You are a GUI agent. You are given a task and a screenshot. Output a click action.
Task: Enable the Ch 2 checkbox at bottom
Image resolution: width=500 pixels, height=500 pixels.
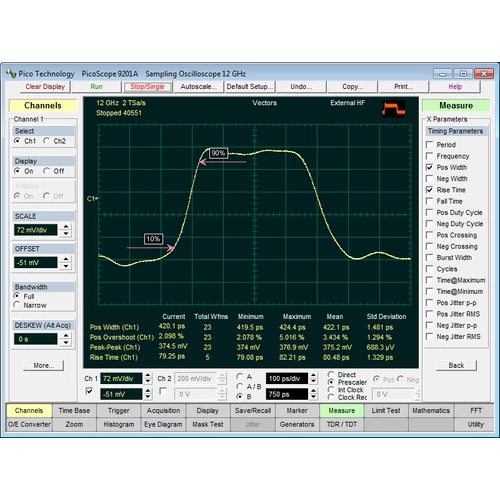163,391
